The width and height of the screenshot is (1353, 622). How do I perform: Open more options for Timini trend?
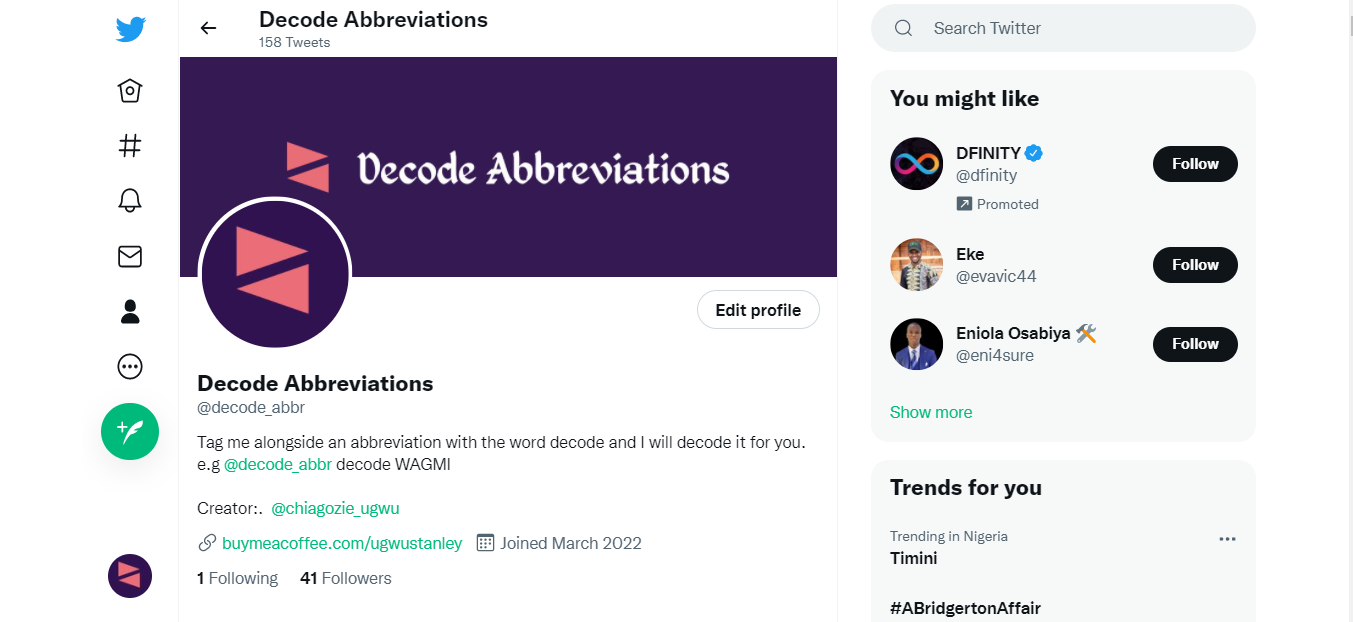(1228, 539)
